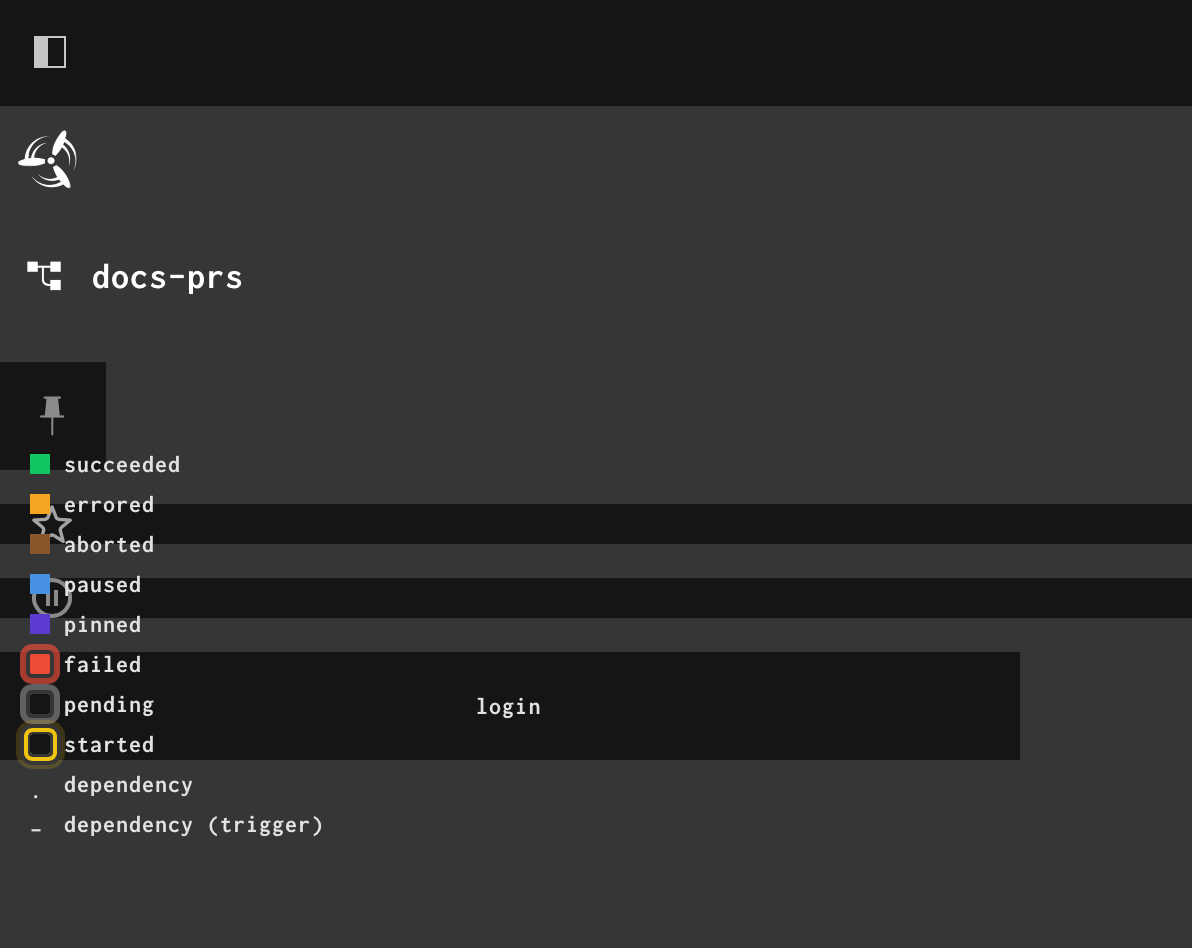This screenshot has width=1192, height=948.
Task: Click the Concourse propeller logo
Action: tap(48, 158)
